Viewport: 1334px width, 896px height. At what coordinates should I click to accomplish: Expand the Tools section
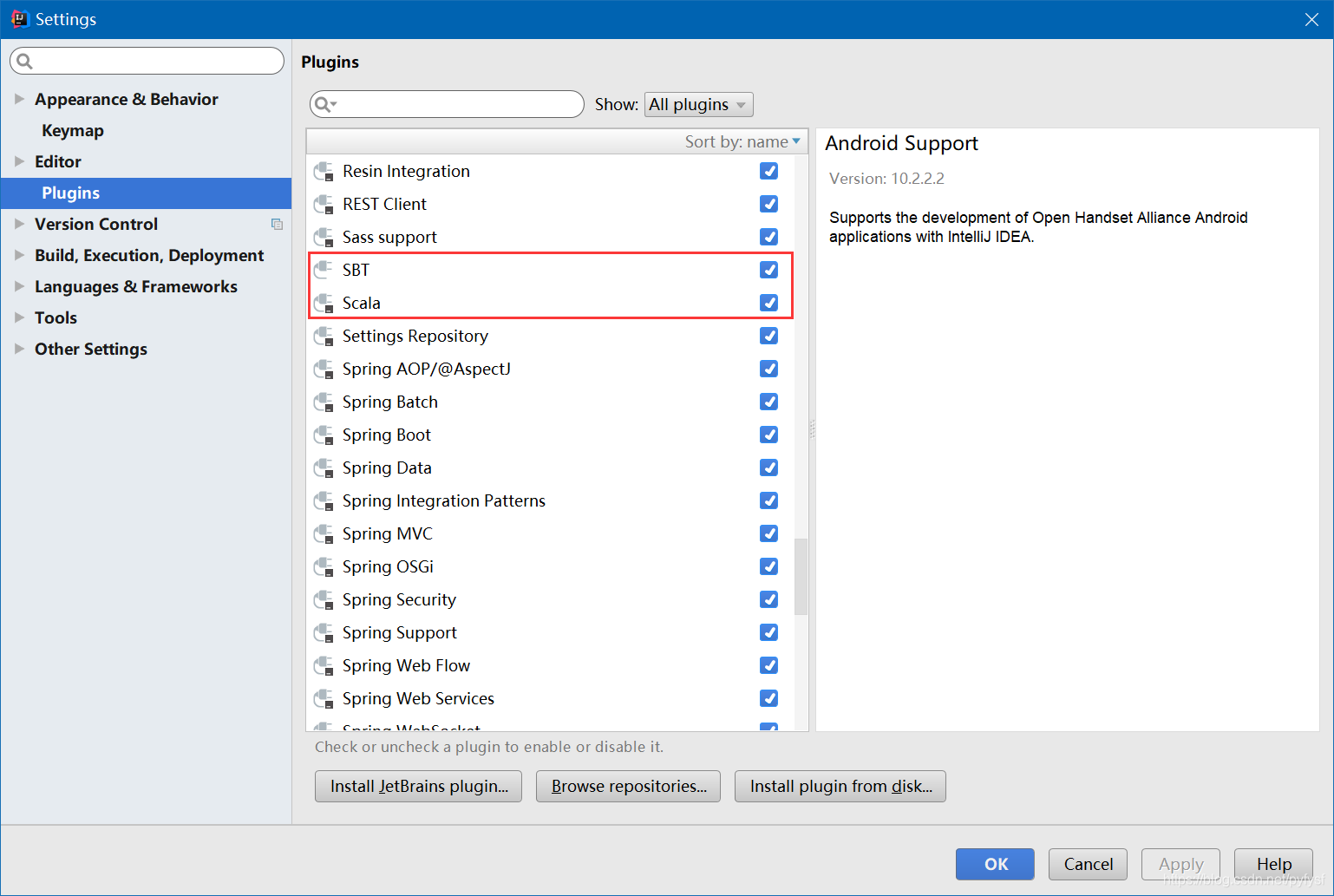(19, 317)
